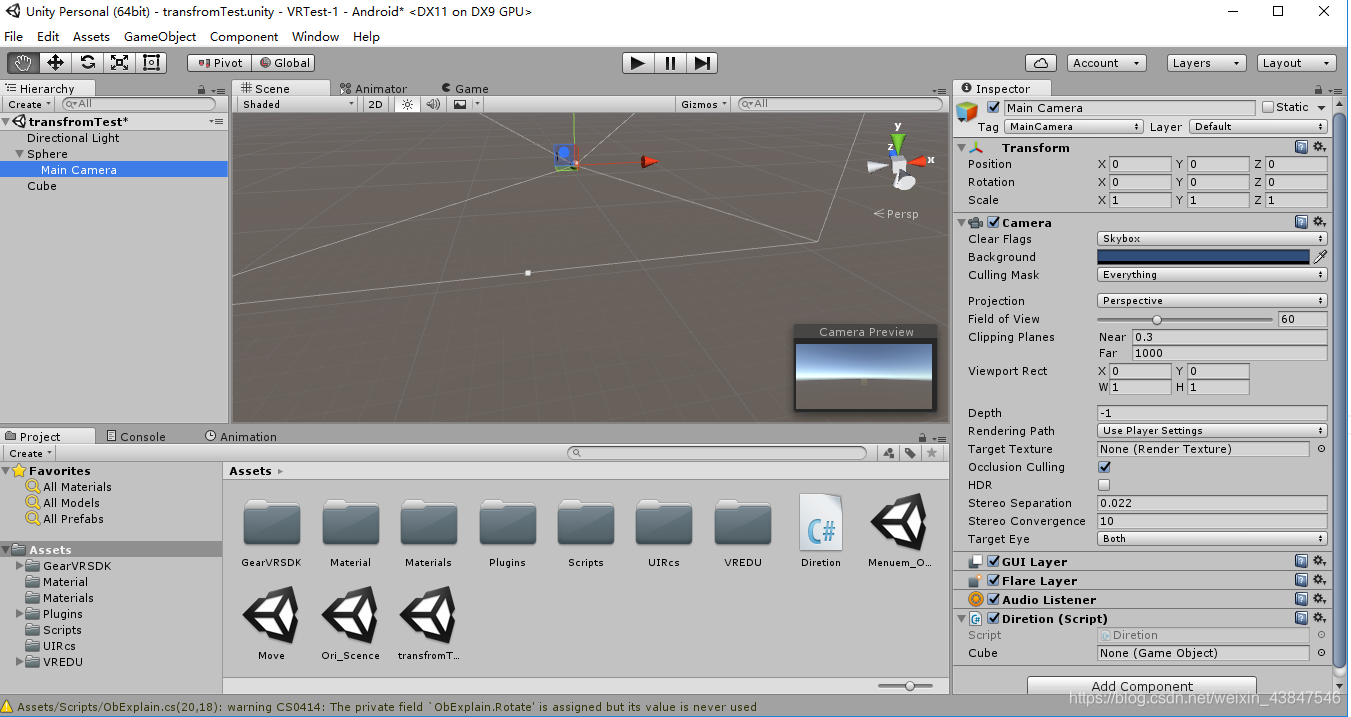Open the File menu

14,36
